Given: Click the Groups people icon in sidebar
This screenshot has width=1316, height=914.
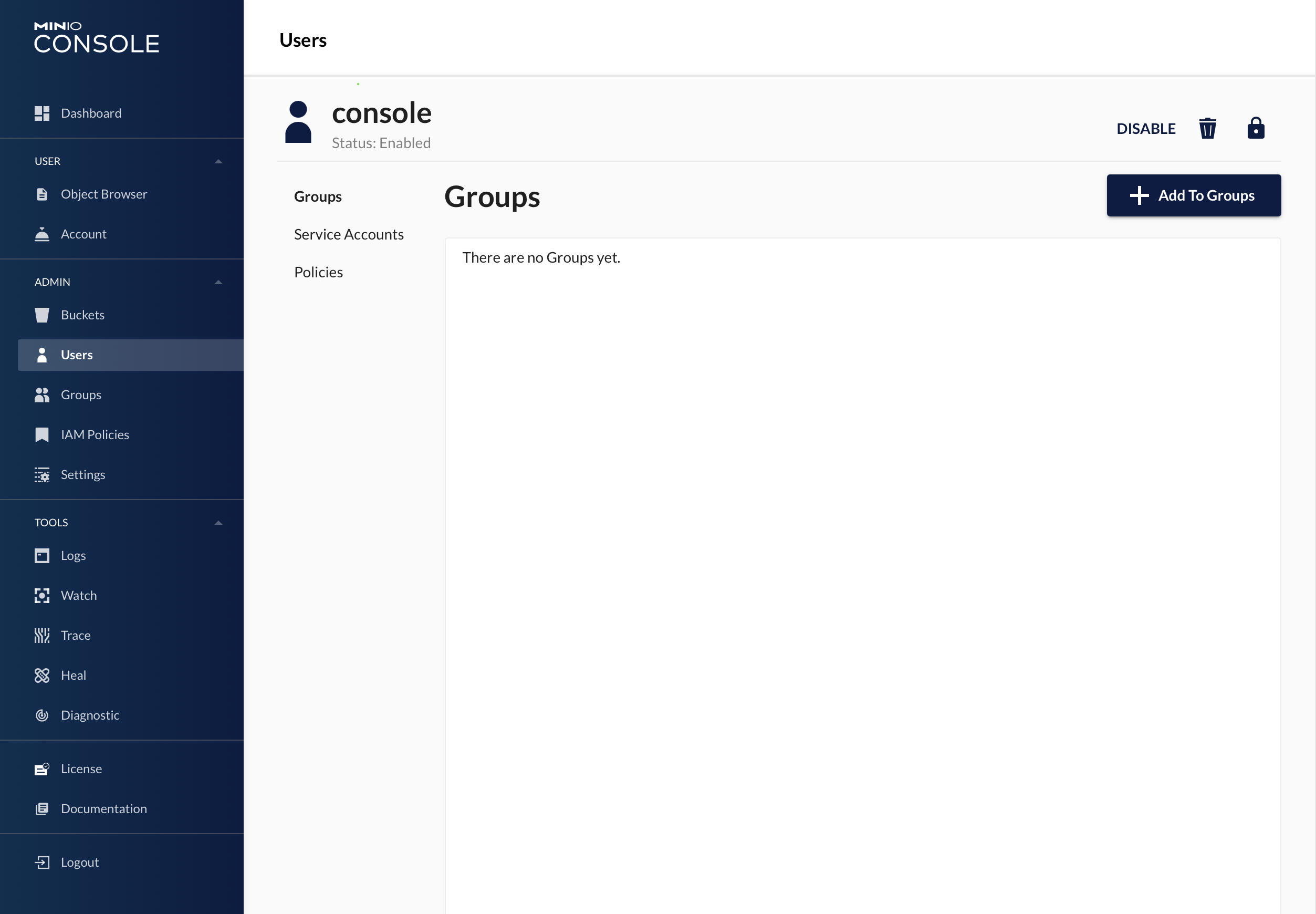Looking at the screenshot, I should tap(42, 395).
